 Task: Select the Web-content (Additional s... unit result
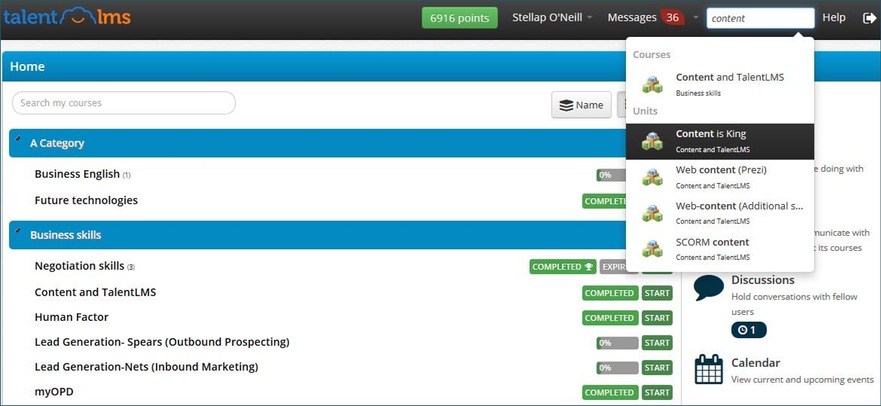click(720, 213)
